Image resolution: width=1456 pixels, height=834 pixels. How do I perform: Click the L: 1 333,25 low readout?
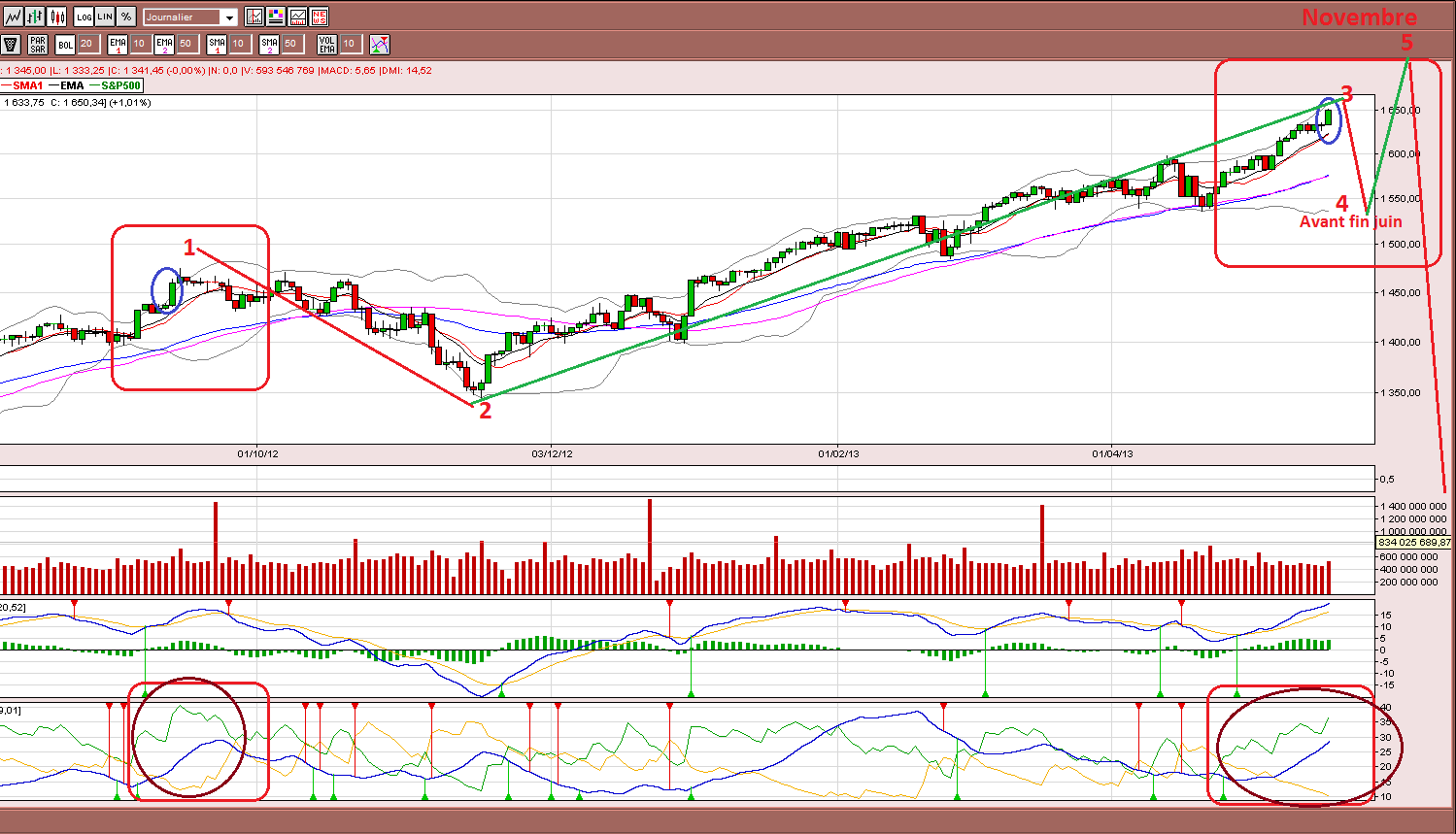(x=81, y=71)
